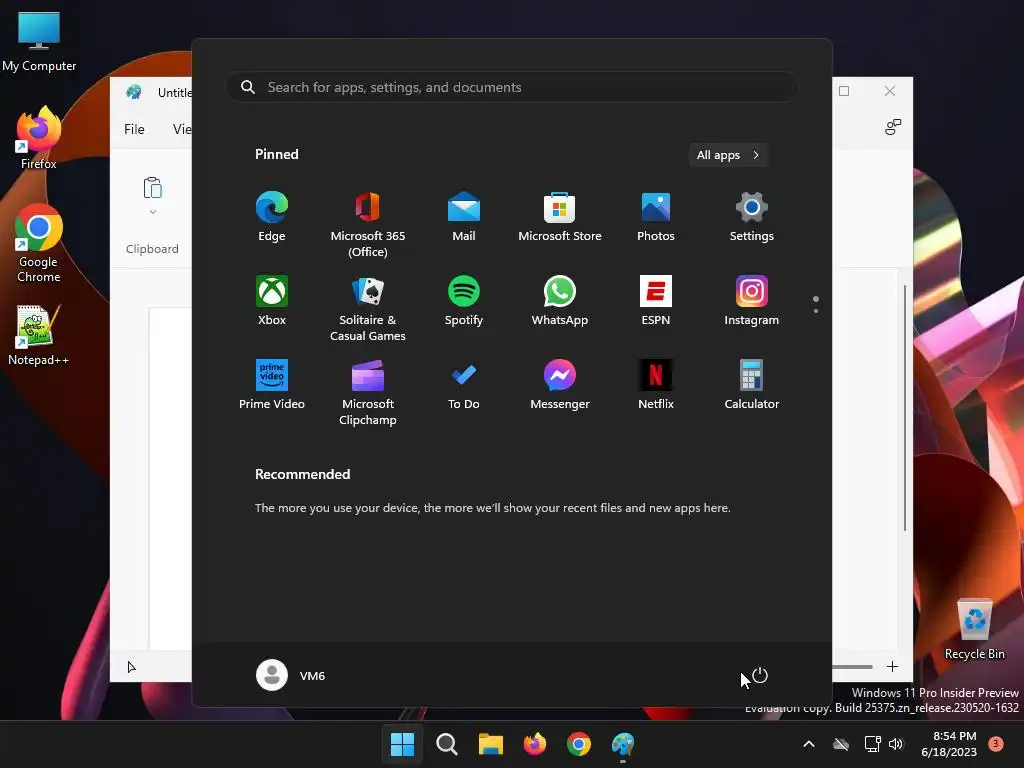This screenshot has height=768, width=1024.
Task: Open Microsoft Clipchamp
Action: pyautogui.click(x=368, y=393)
